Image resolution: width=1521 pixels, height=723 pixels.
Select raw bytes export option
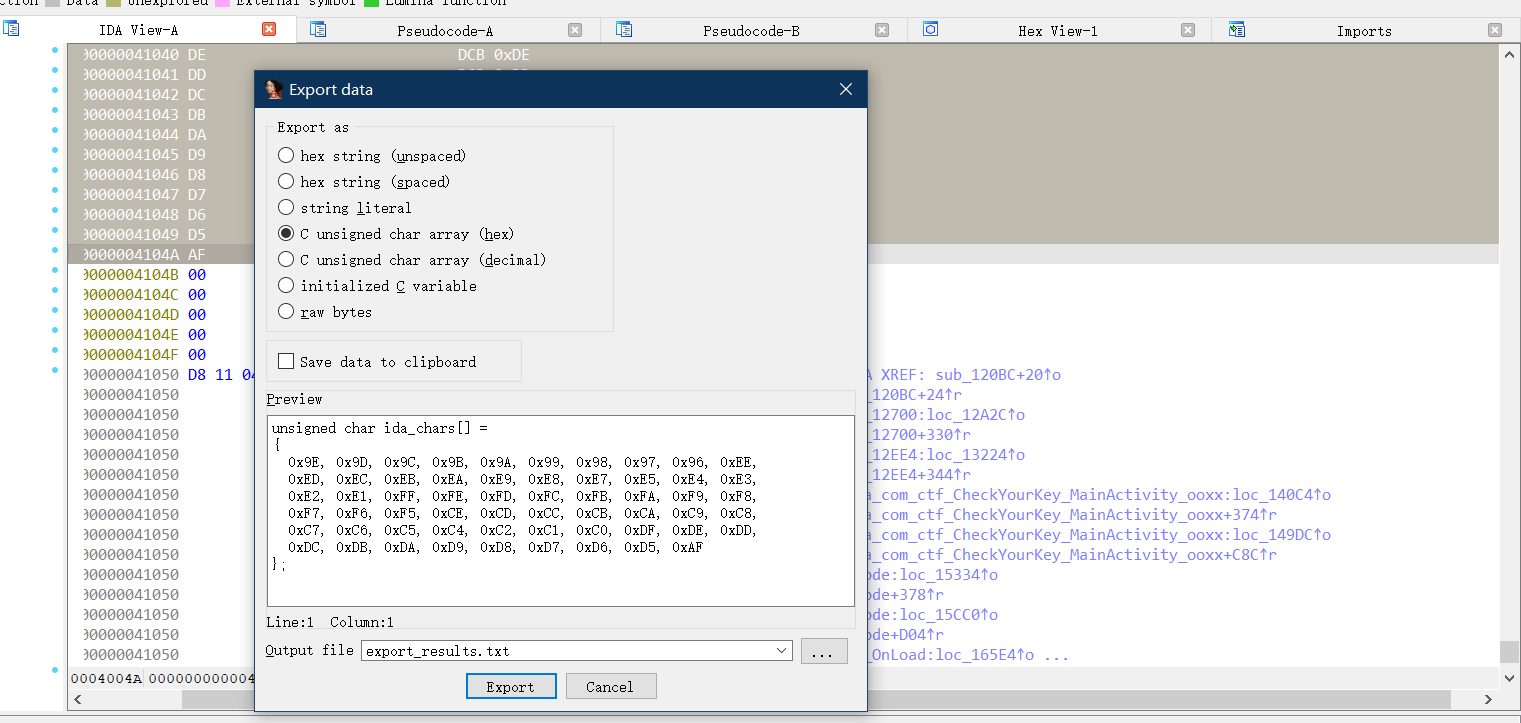286,312
